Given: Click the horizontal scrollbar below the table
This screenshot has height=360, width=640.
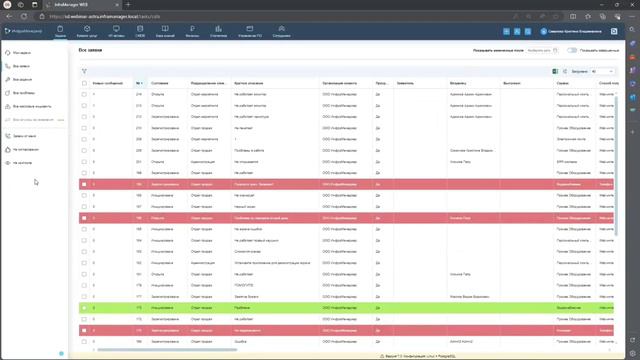Looking at the screenshot, I should [167, 349].
